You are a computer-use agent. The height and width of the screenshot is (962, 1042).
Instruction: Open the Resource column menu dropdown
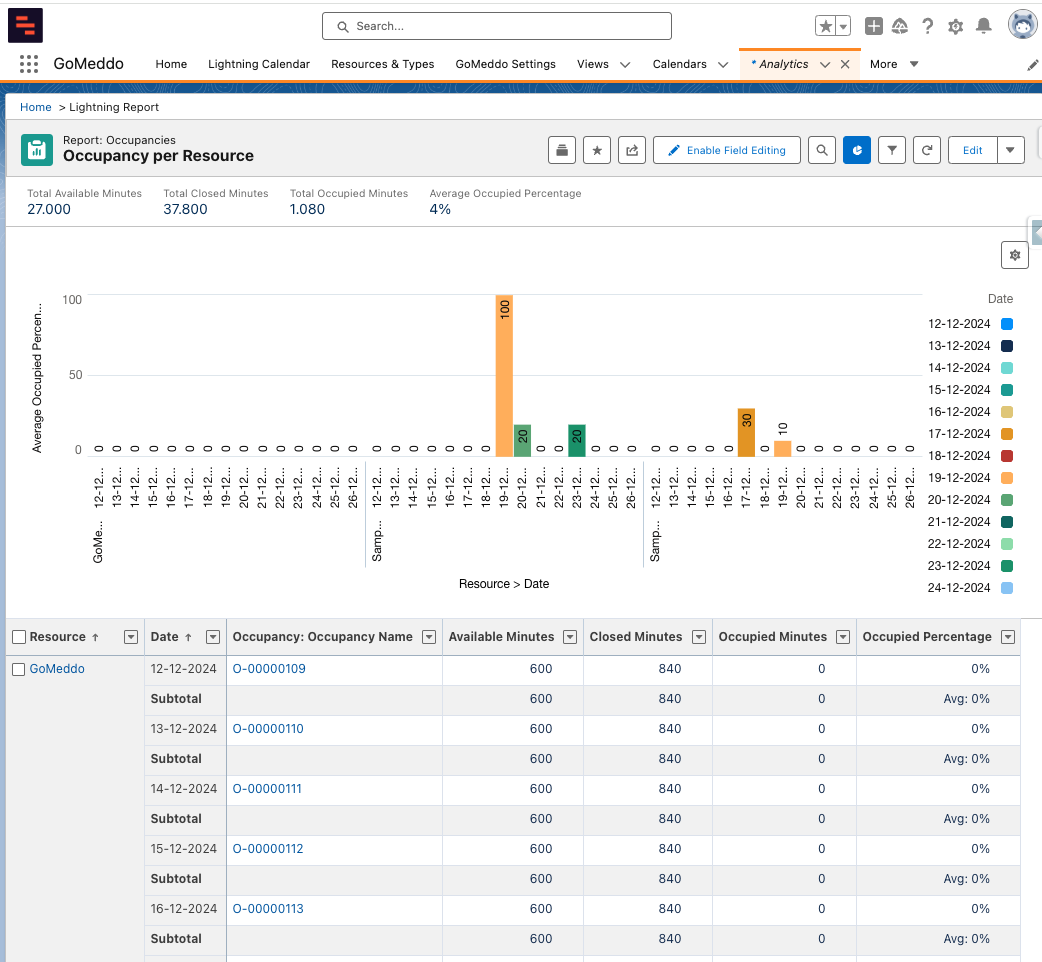point(131,637)
